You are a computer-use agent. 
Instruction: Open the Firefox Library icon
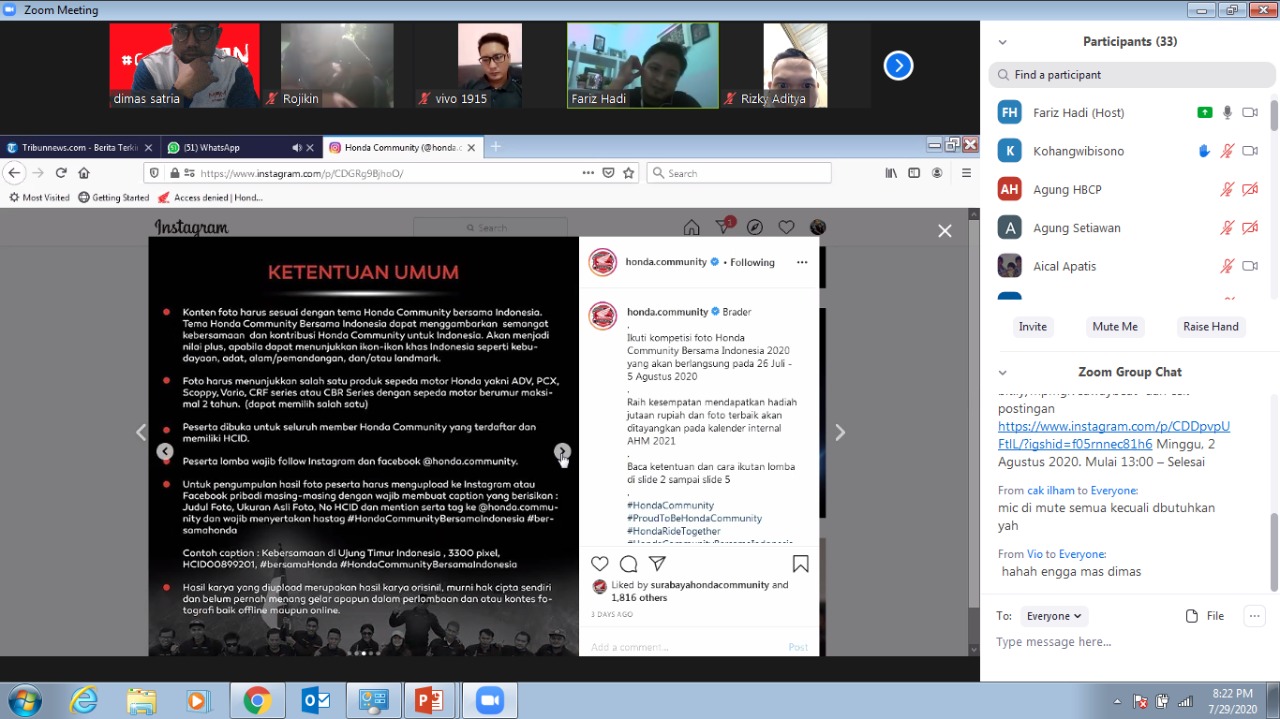point(891,173)
